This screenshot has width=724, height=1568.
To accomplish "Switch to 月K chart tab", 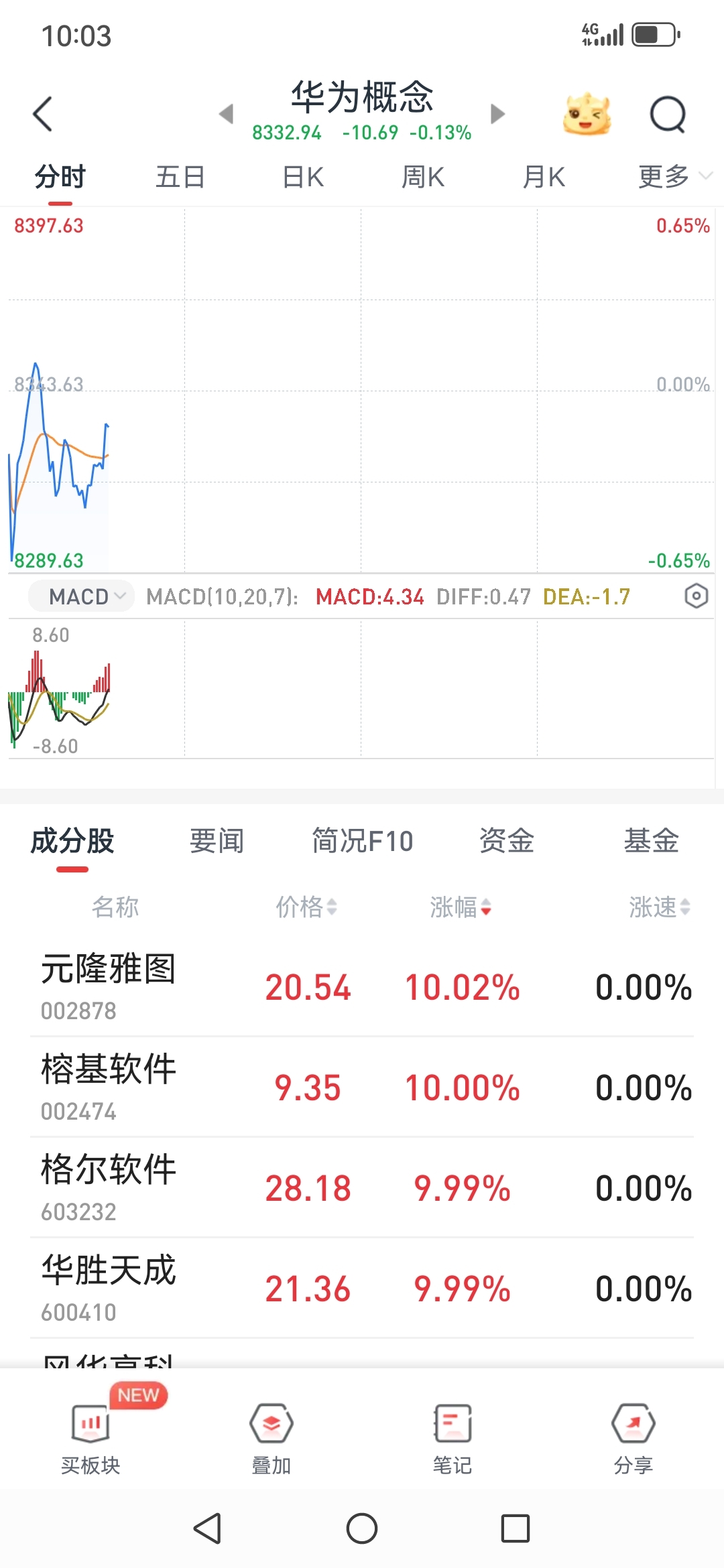I will pyautogui.click(x=544, y=177).
